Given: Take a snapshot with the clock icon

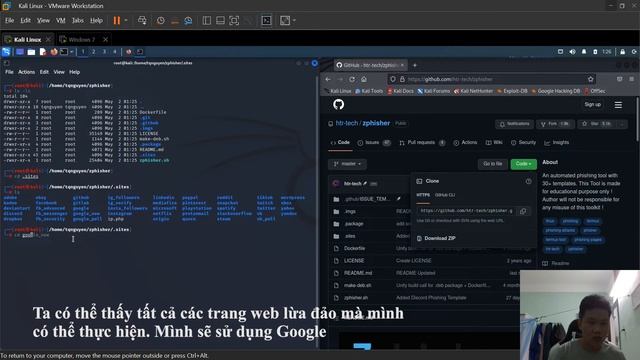Looking at the screenshot, I should [161, 20].
